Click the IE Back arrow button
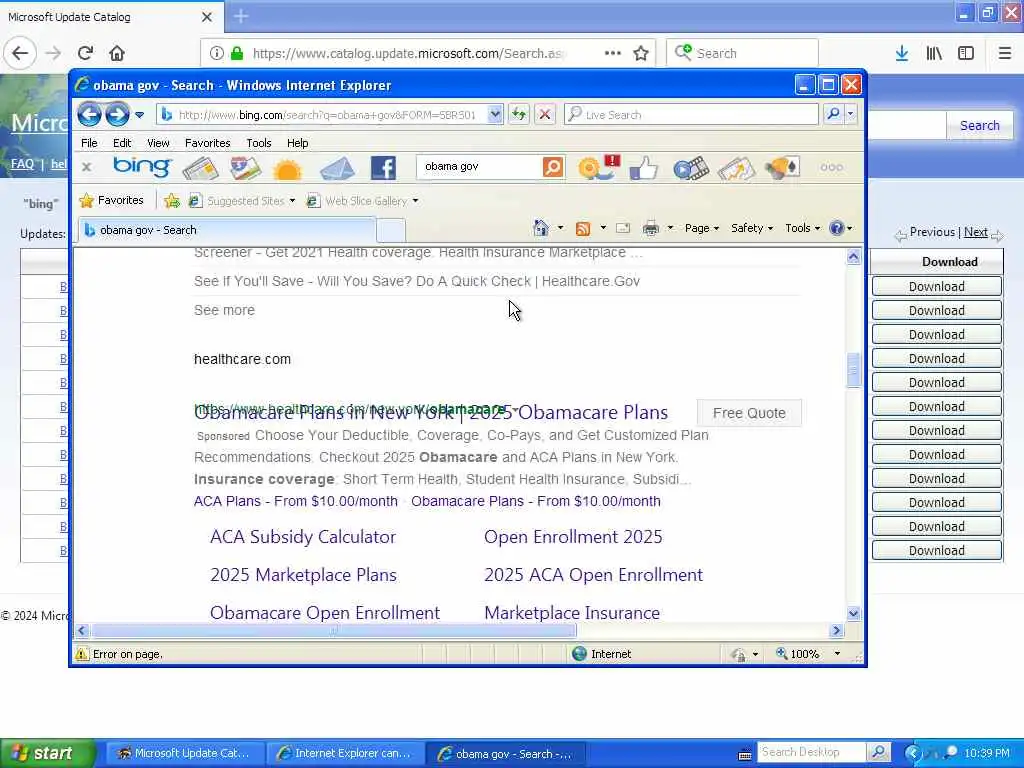The width and height of the screenshot is (1024, 768). click(x=89, y=114)
